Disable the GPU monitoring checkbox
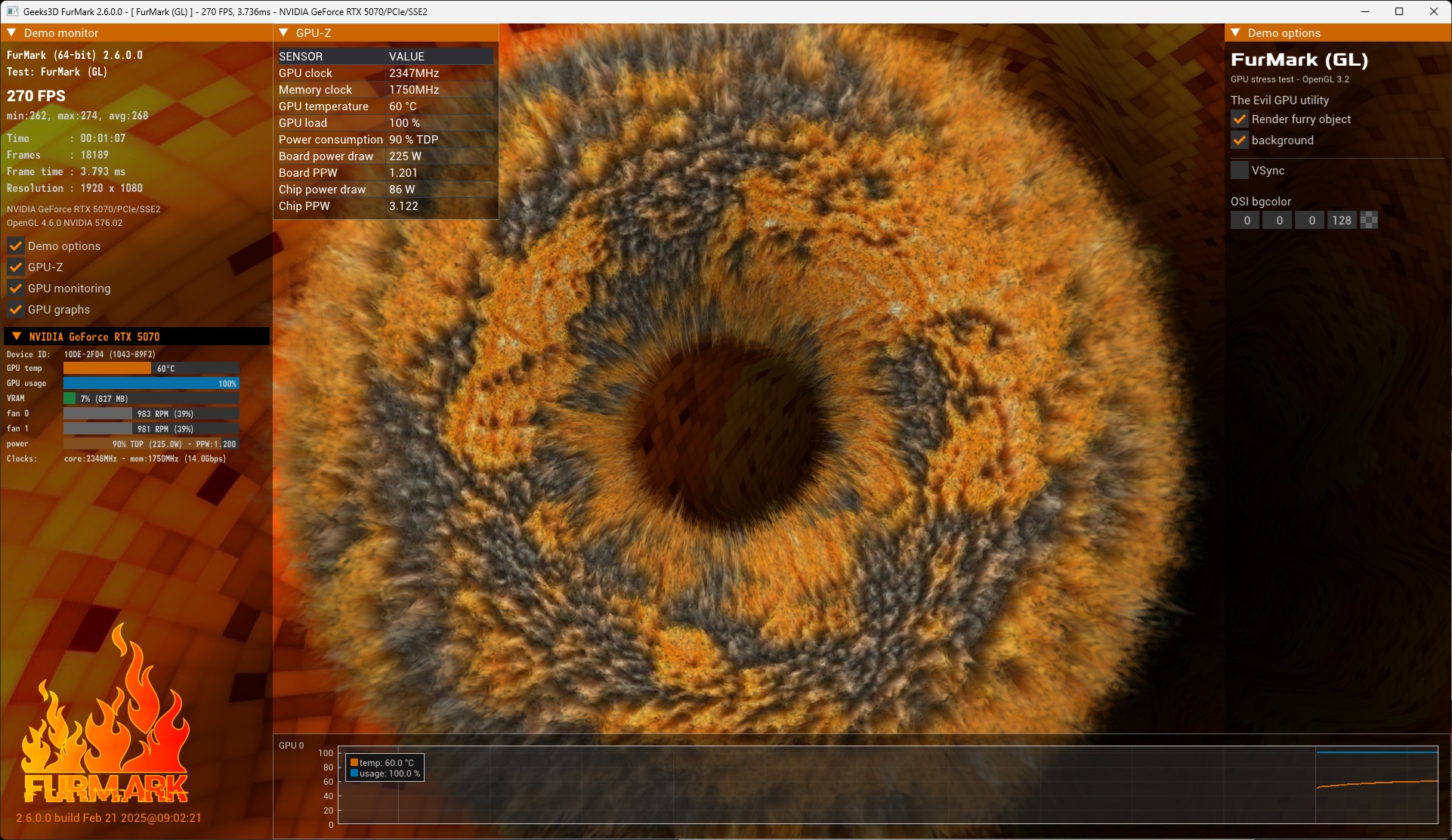The height and width of the screenshot is (840, 1452). 15,288
